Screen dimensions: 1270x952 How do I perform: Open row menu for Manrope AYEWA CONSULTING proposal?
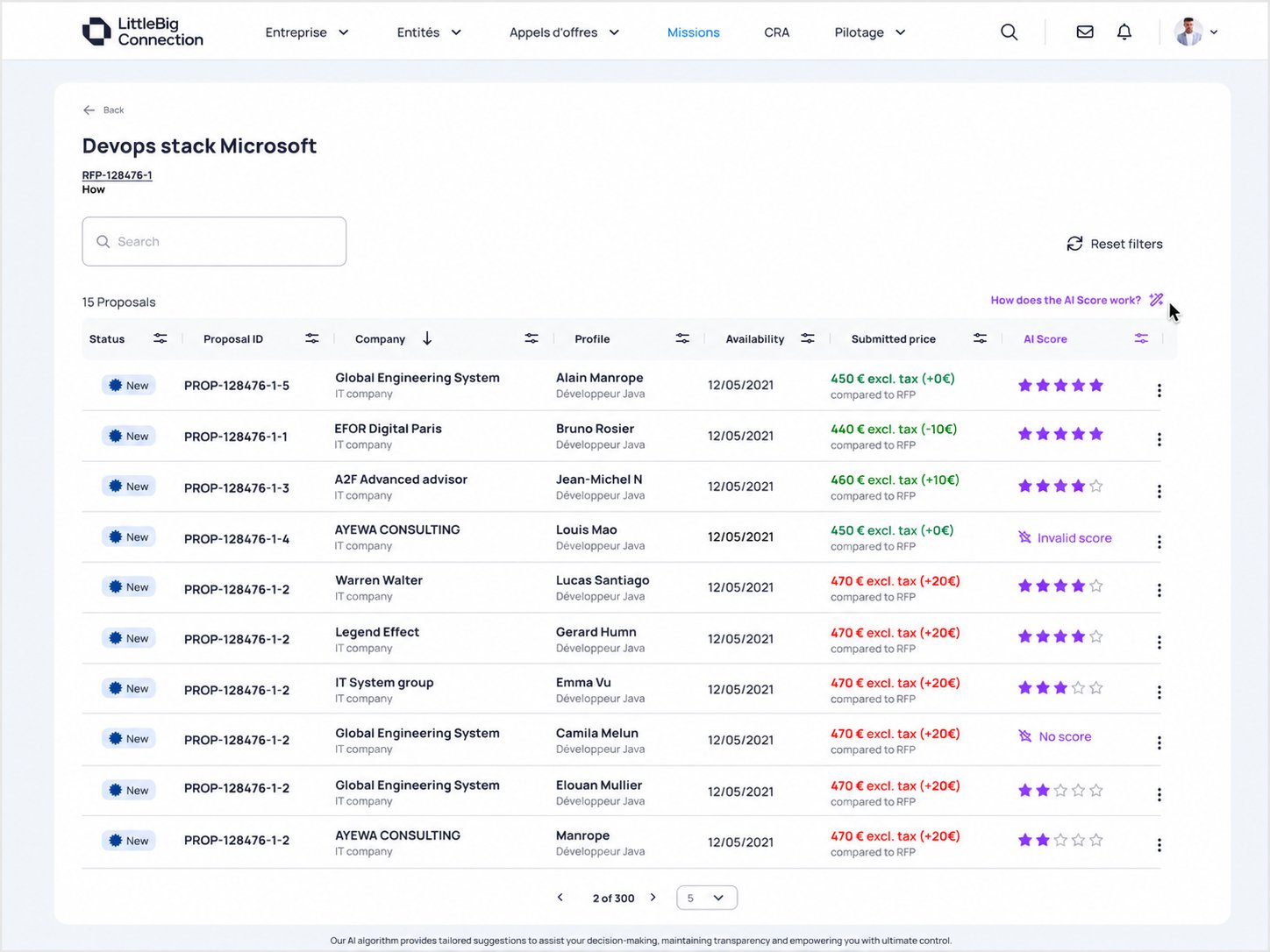click(x=1159, y=845)
